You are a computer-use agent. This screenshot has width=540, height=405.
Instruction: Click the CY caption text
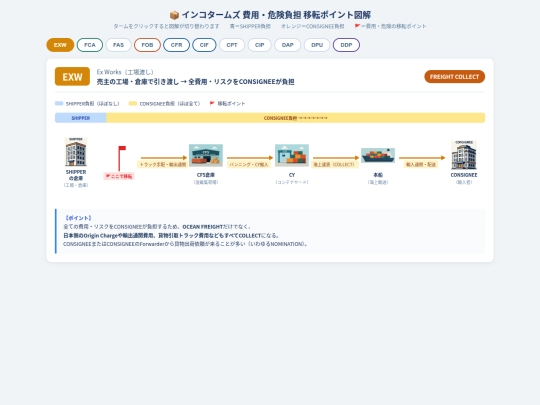point(292,175)
